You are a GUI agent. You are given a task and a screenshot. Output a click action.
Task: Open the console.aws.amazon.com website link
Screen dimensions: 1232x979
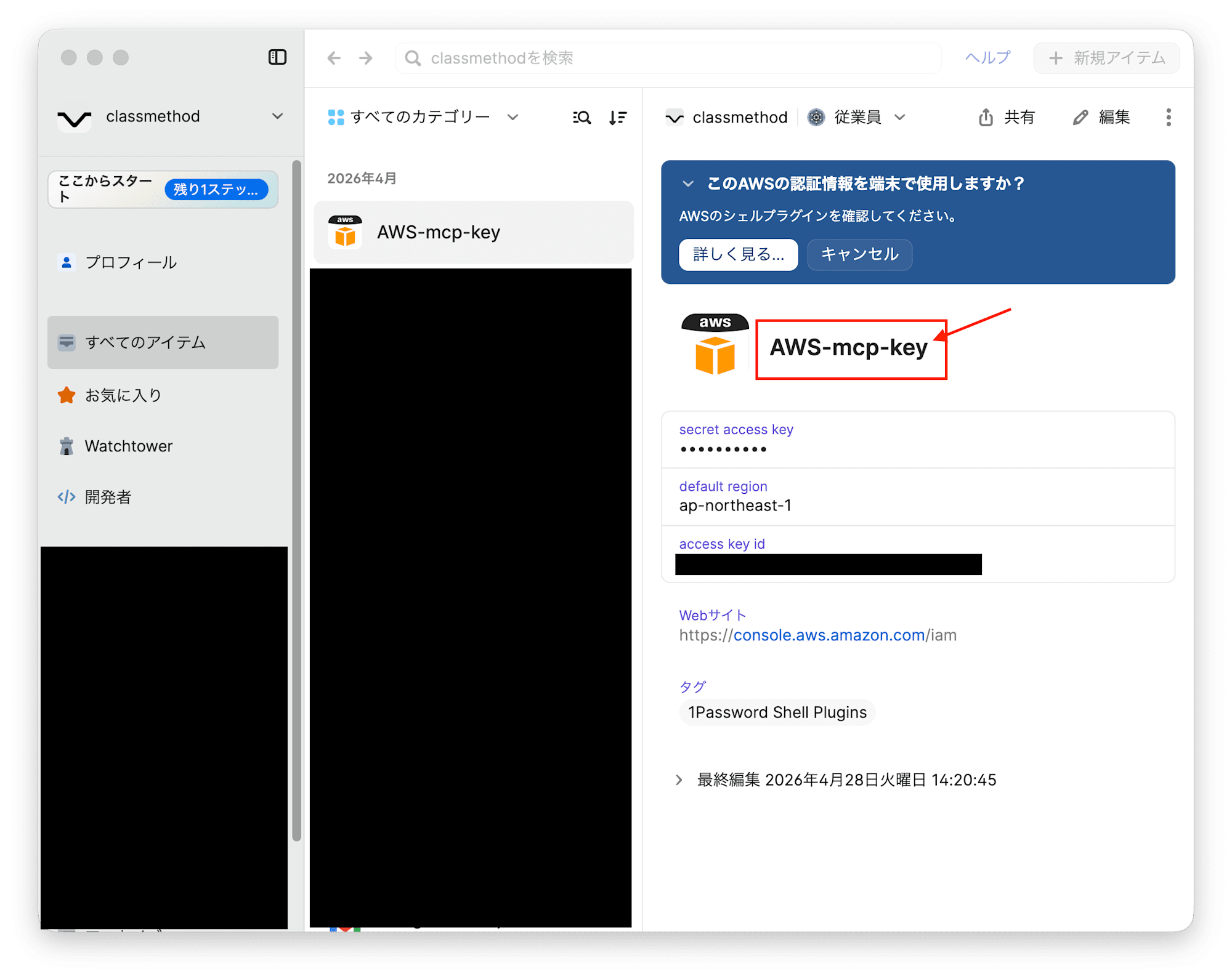coord(829,635)
